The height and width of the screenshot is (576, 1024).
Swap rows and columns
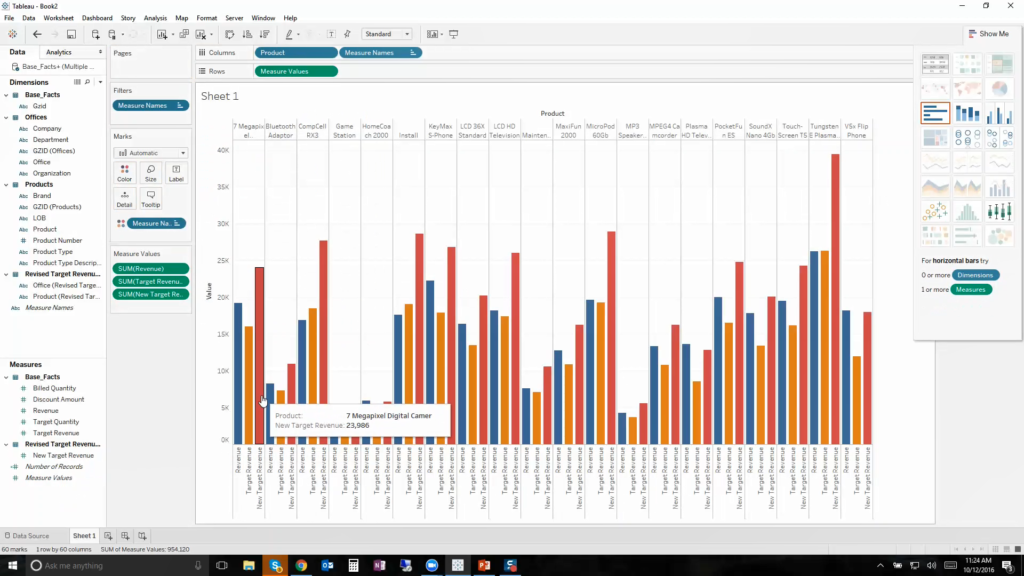pos(229,34)
